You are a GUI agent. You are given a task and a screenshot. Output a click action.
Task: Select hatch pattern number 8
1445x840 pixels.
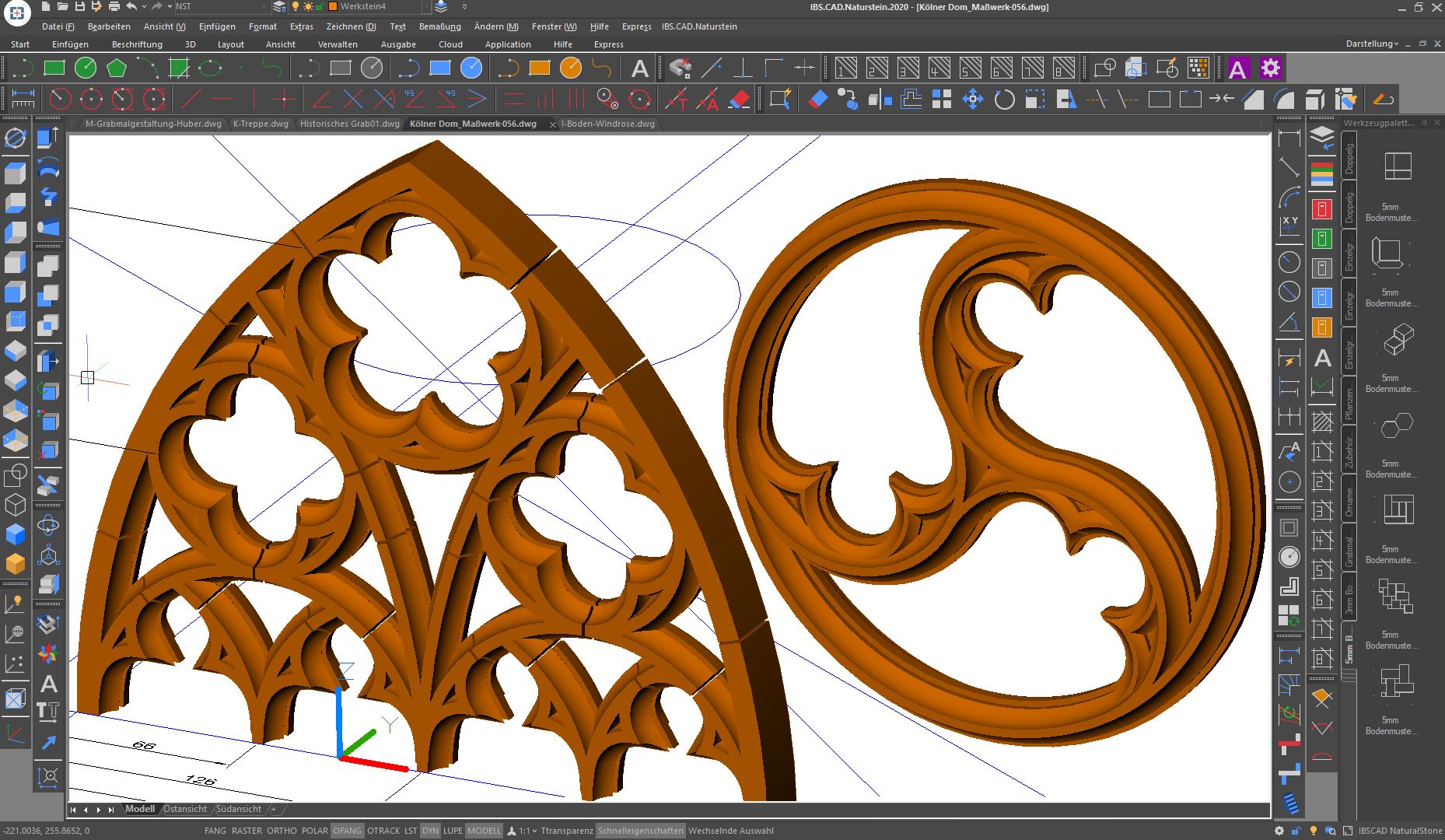point(1064,68)
